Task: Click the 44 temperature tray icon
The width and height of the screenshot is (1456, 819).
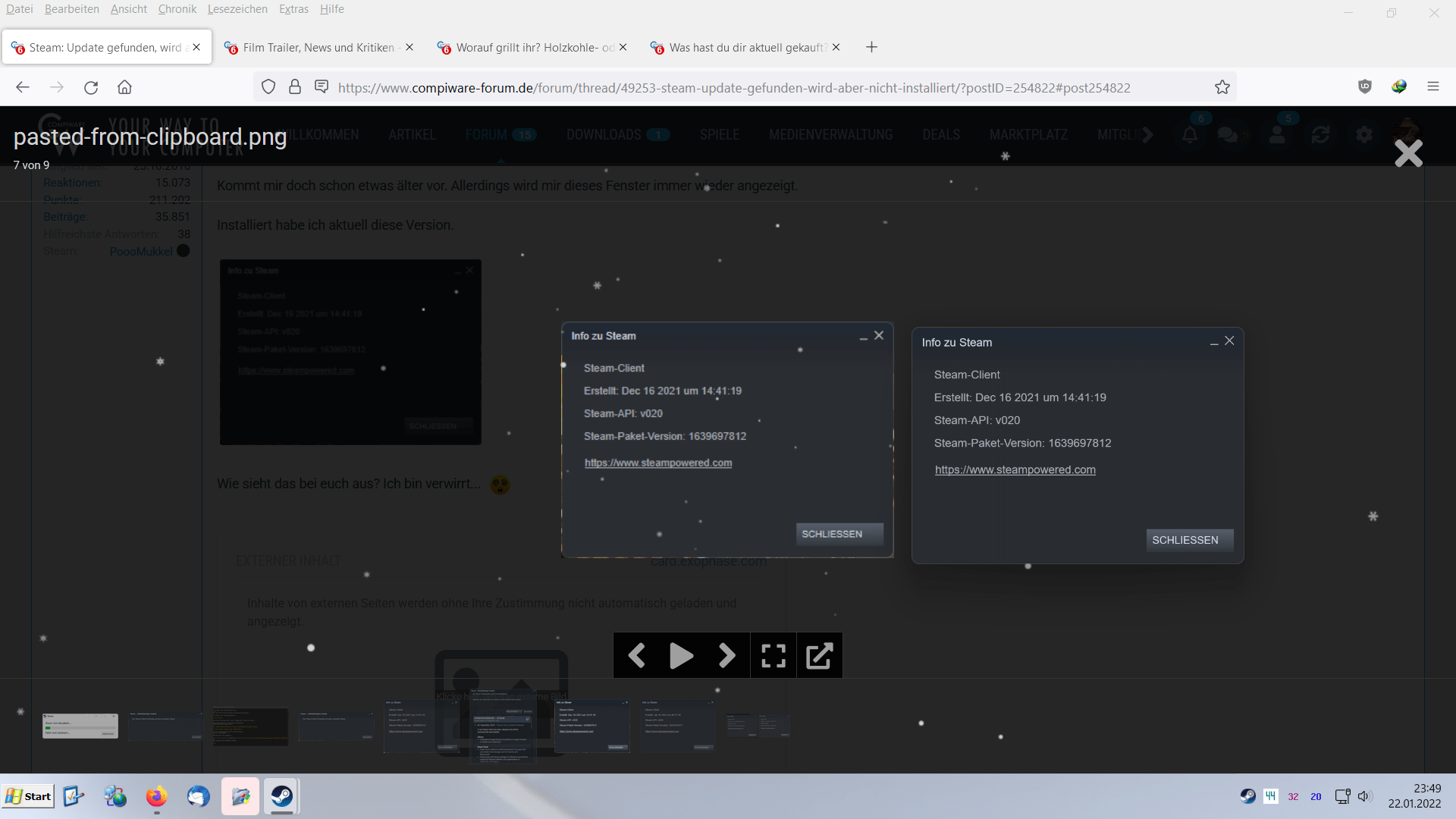Action: 1271,796
